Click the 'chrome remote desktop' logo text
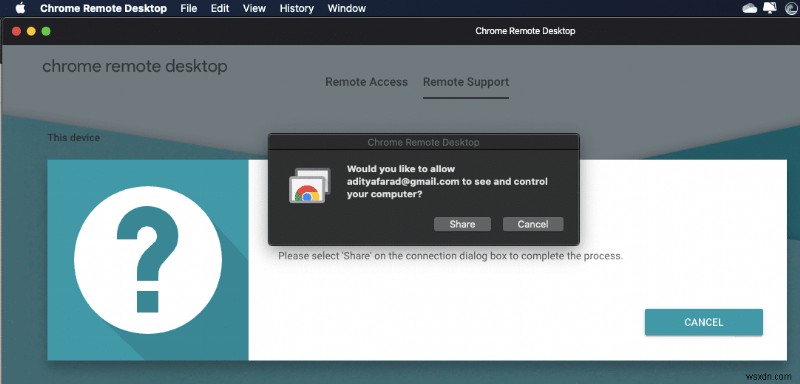Viewport: 800px width, 384px height. coord(135,66)
